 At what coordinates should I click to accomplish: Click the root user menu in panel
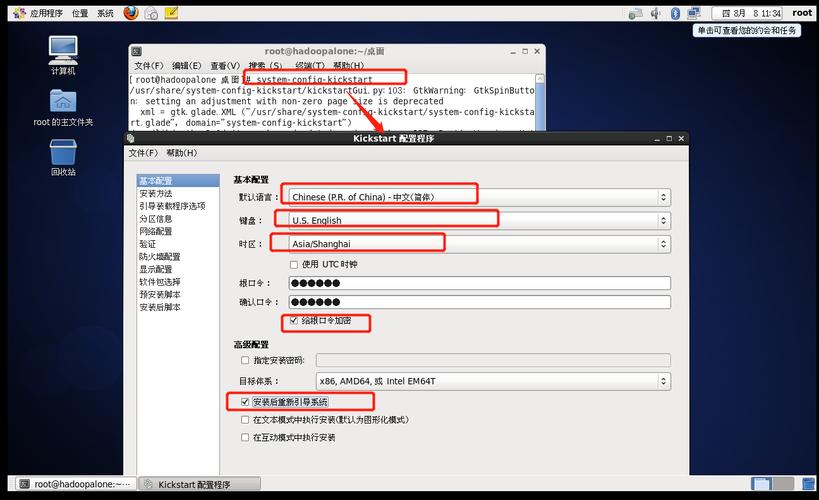pos(802,13)
